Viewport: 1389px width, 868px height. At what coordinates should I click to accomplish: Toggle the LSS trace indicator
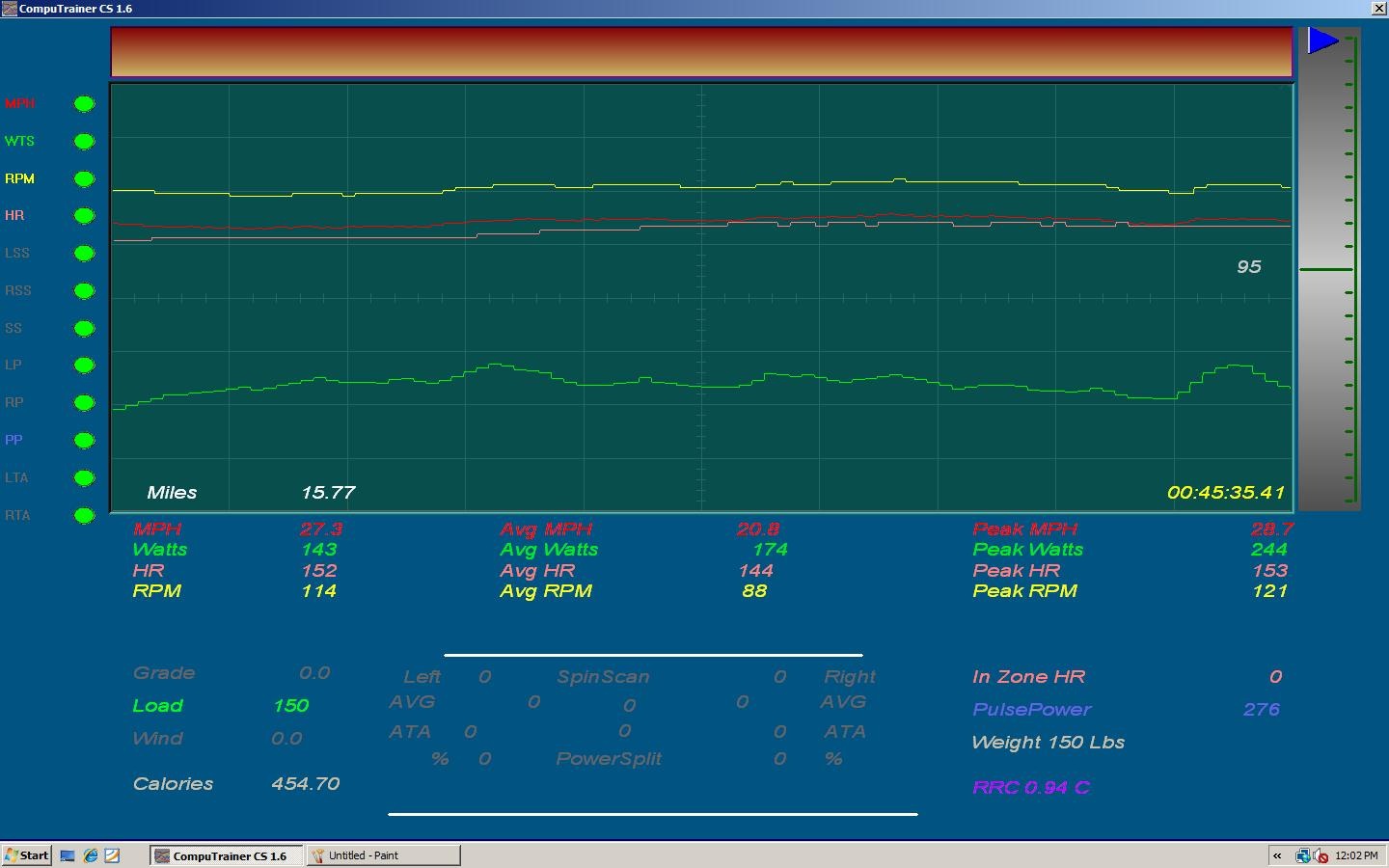[85, 254]
